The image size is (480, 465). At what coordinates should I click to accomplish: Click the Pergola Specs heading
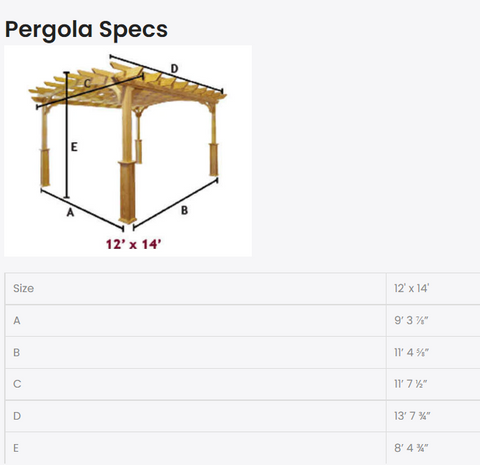[x=86, y=30]
